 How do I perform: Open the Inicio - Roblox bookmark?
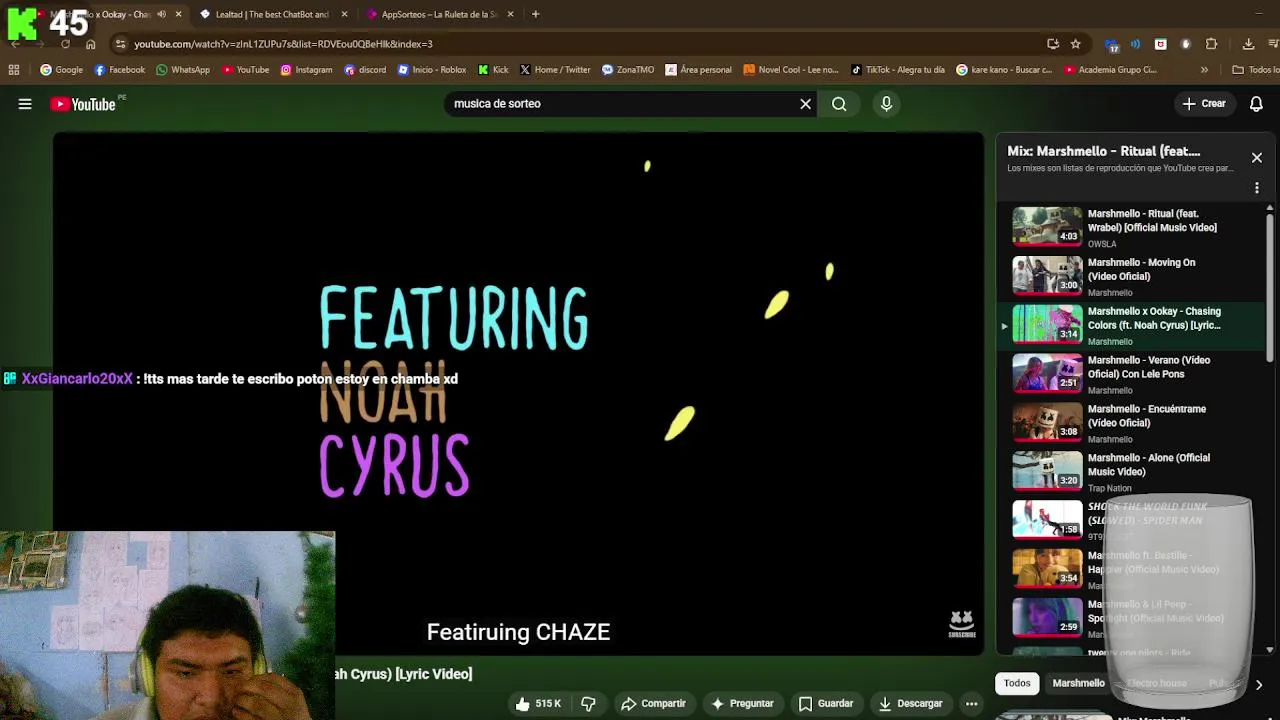click(432, 70)
